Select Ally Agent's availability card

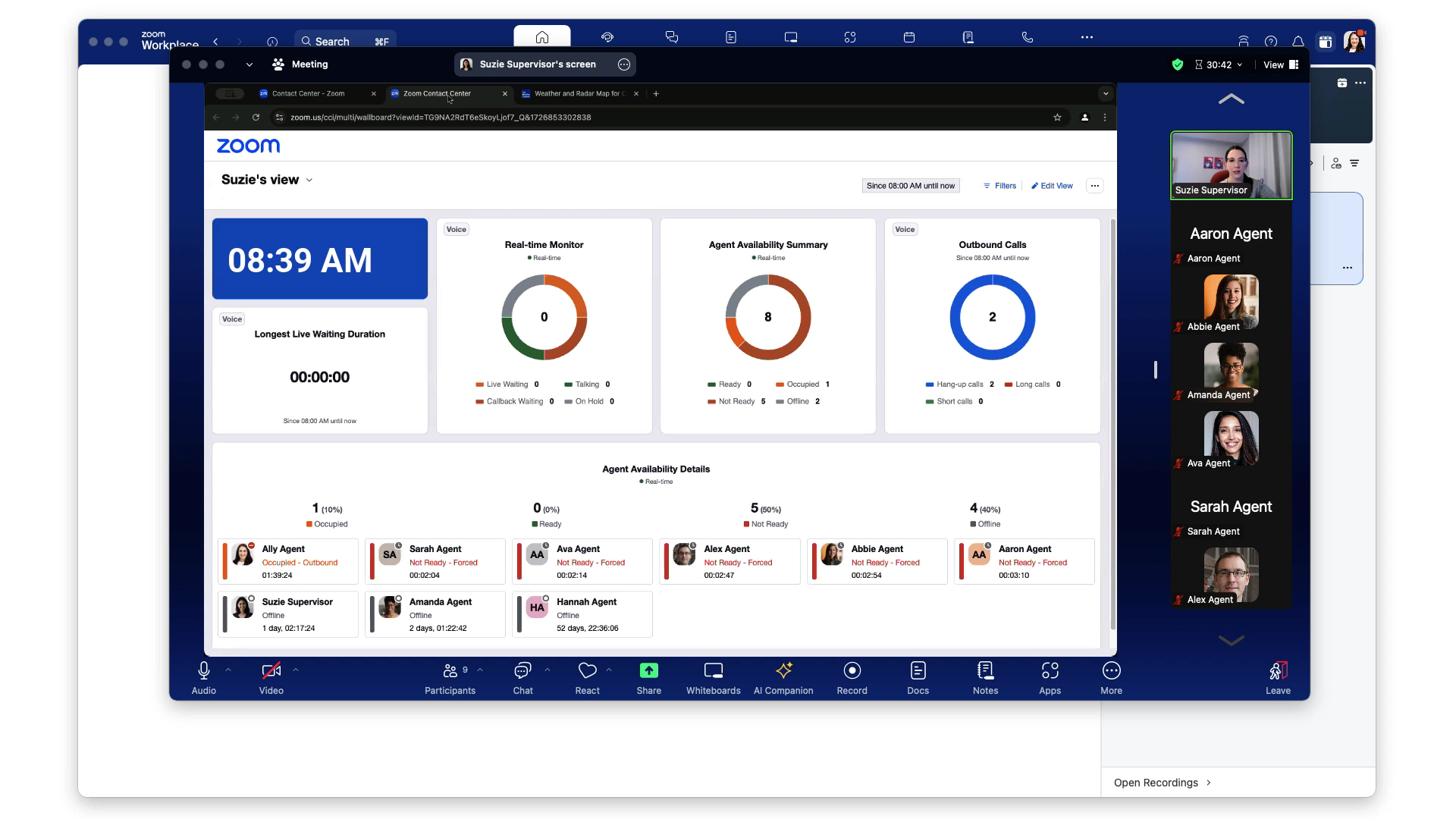pyautogui.click(x=288, y=561)
